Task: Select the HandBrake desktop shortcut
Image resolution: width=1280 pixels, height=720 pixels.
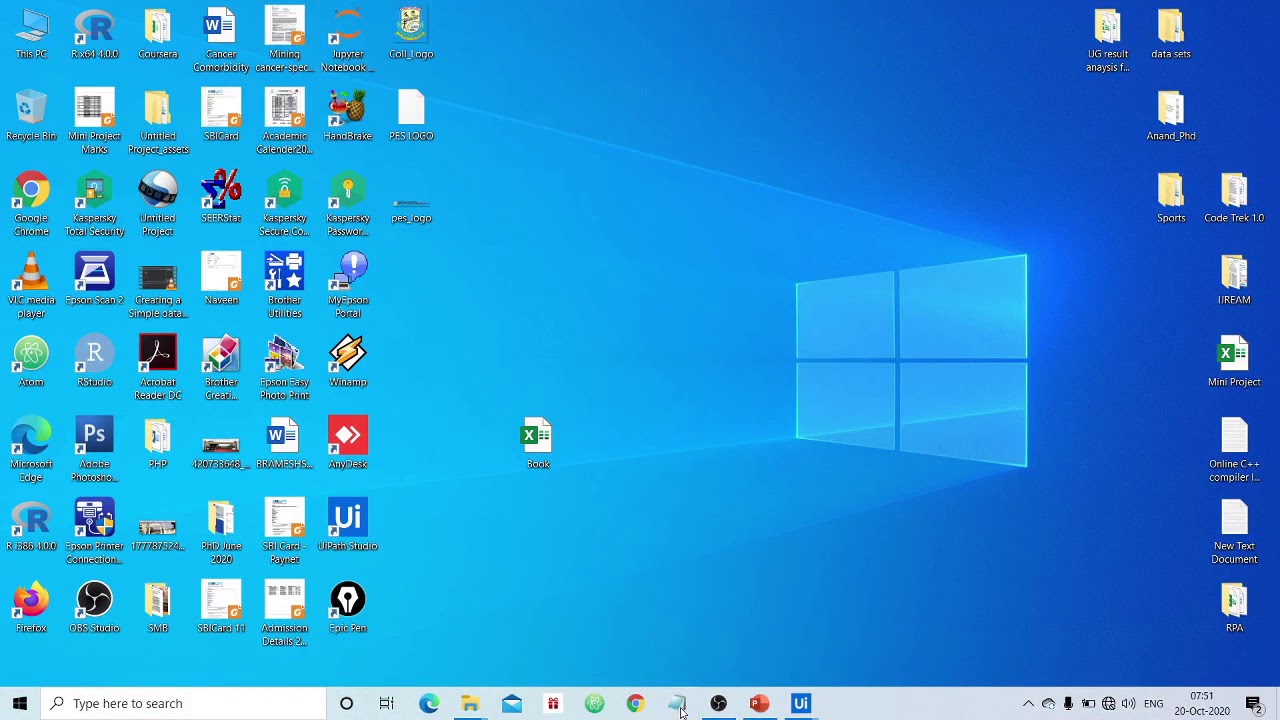Action: point(348,117)
